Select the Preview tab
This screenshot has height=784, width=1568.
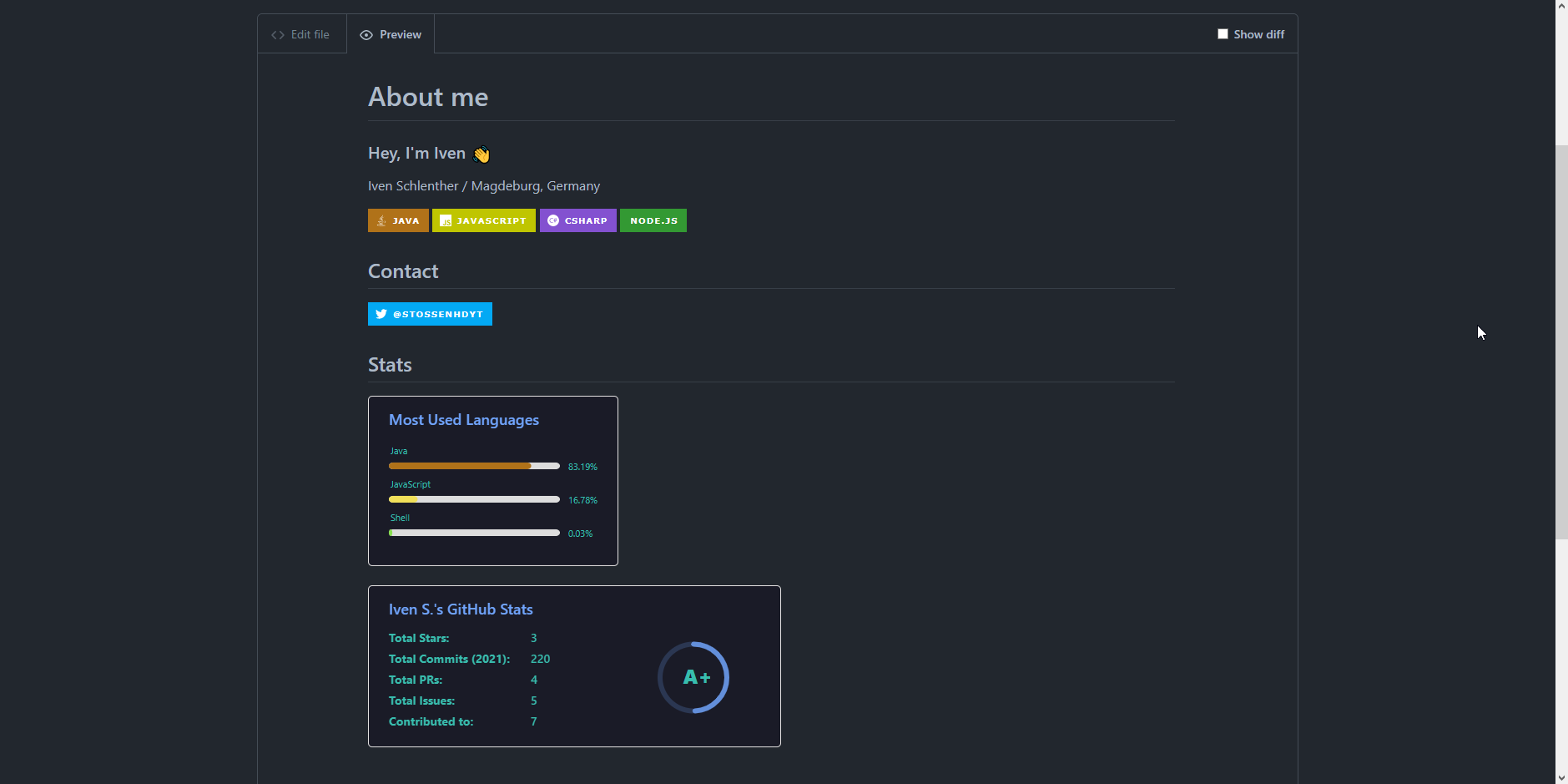pyautogui.click(x=391, y=34)
